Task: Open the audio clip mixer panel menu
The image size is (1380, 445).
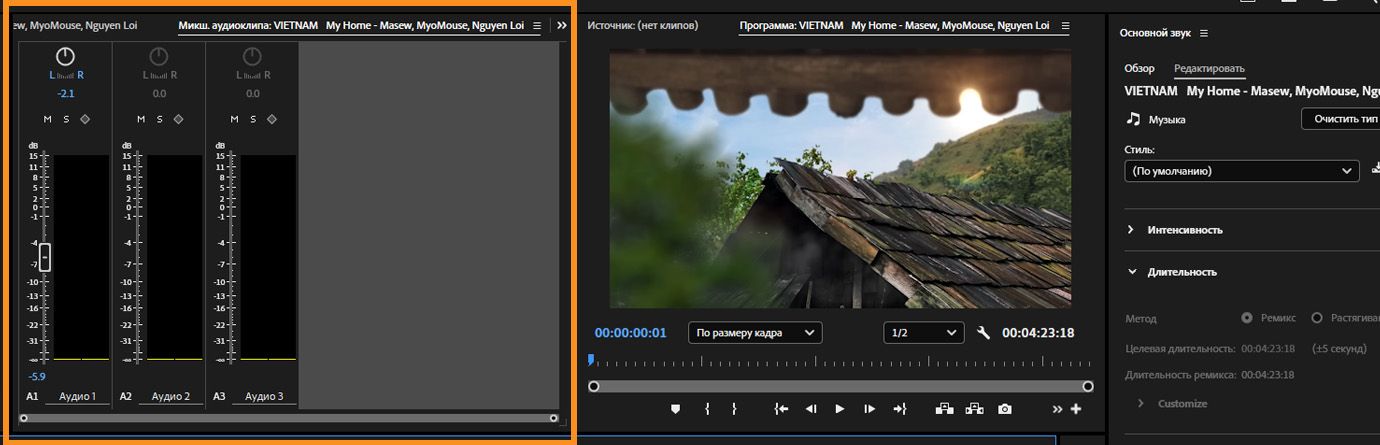Action: [537, 25]
